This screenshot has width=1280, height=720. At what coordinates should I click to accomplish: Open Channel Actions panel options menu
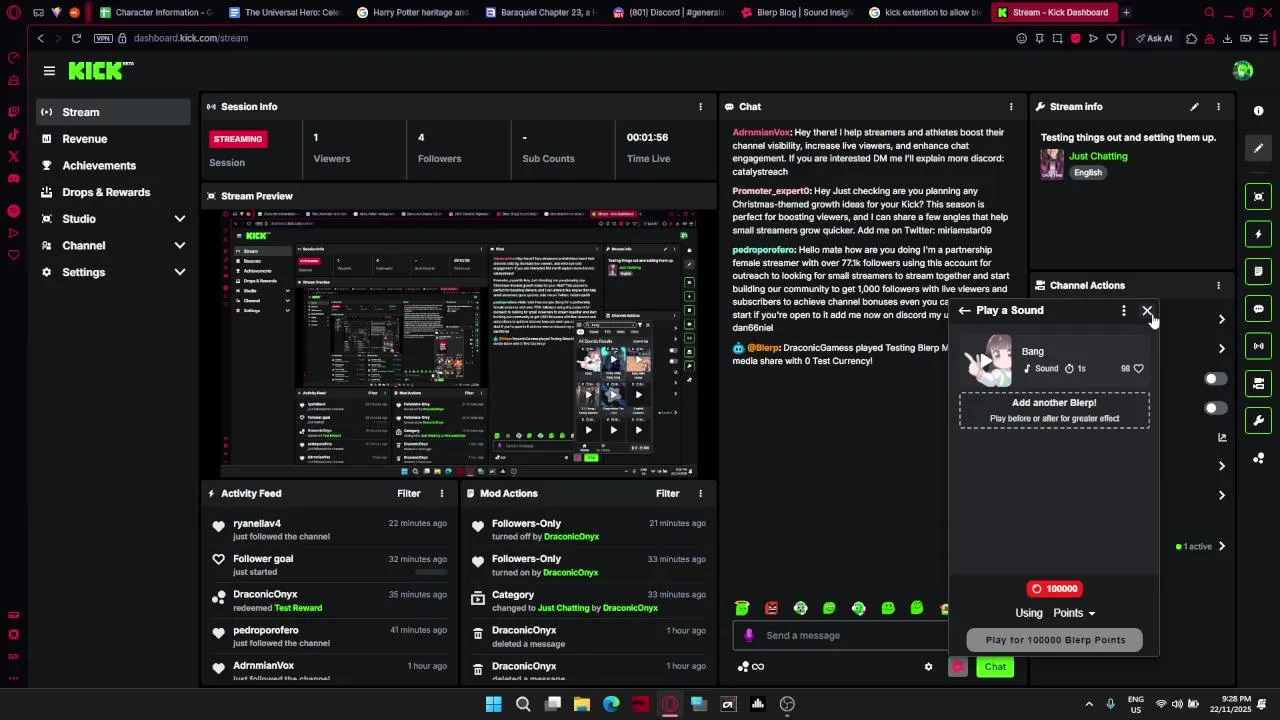click(1218, 286)
